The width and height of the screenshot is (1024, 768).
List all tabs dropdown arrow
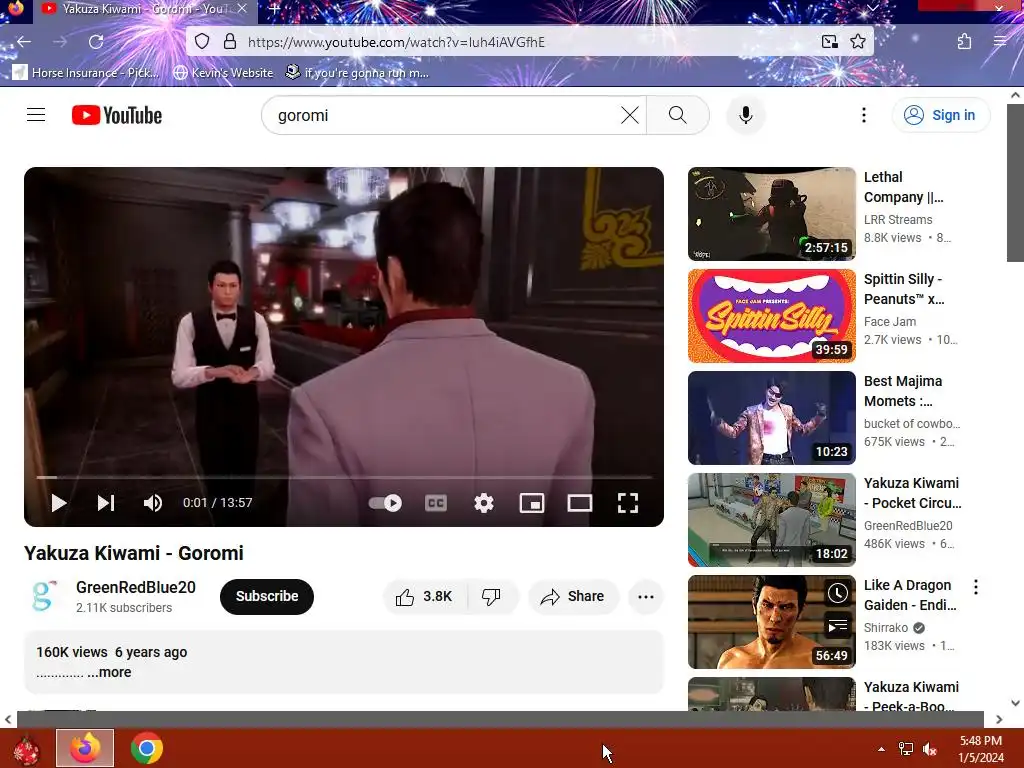(872, 8)
